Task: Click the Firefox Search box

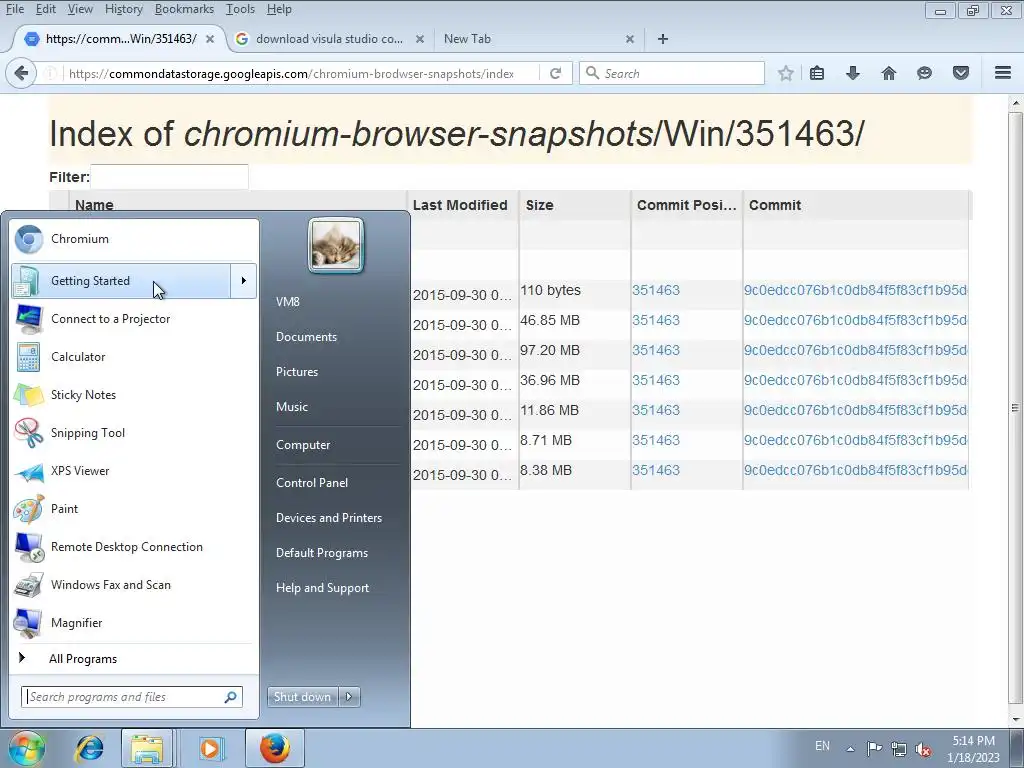Action: 672,73
